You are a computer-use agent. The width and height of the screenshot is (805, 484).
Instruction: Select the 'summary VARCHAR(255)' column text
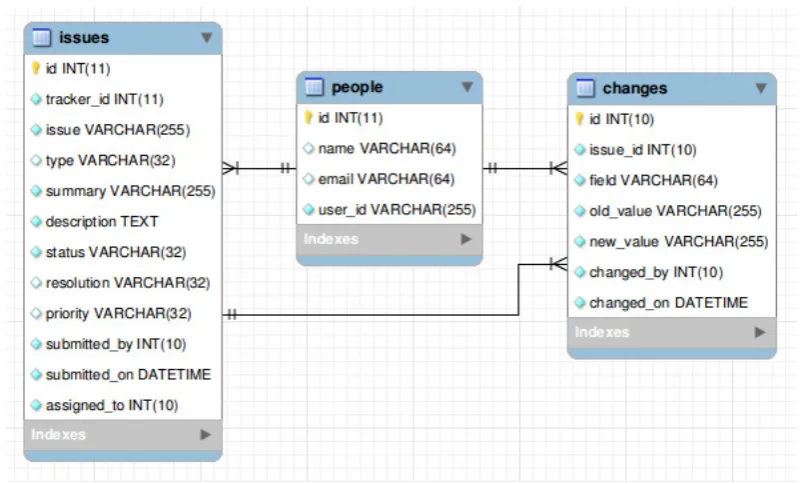(x=130, y=191)
